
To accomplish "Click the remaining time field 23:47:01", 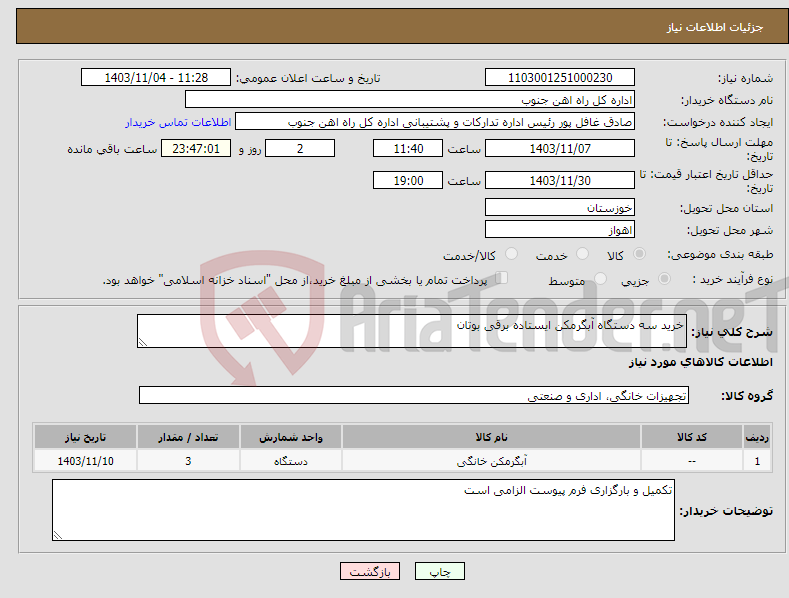I will click(196, 148).
